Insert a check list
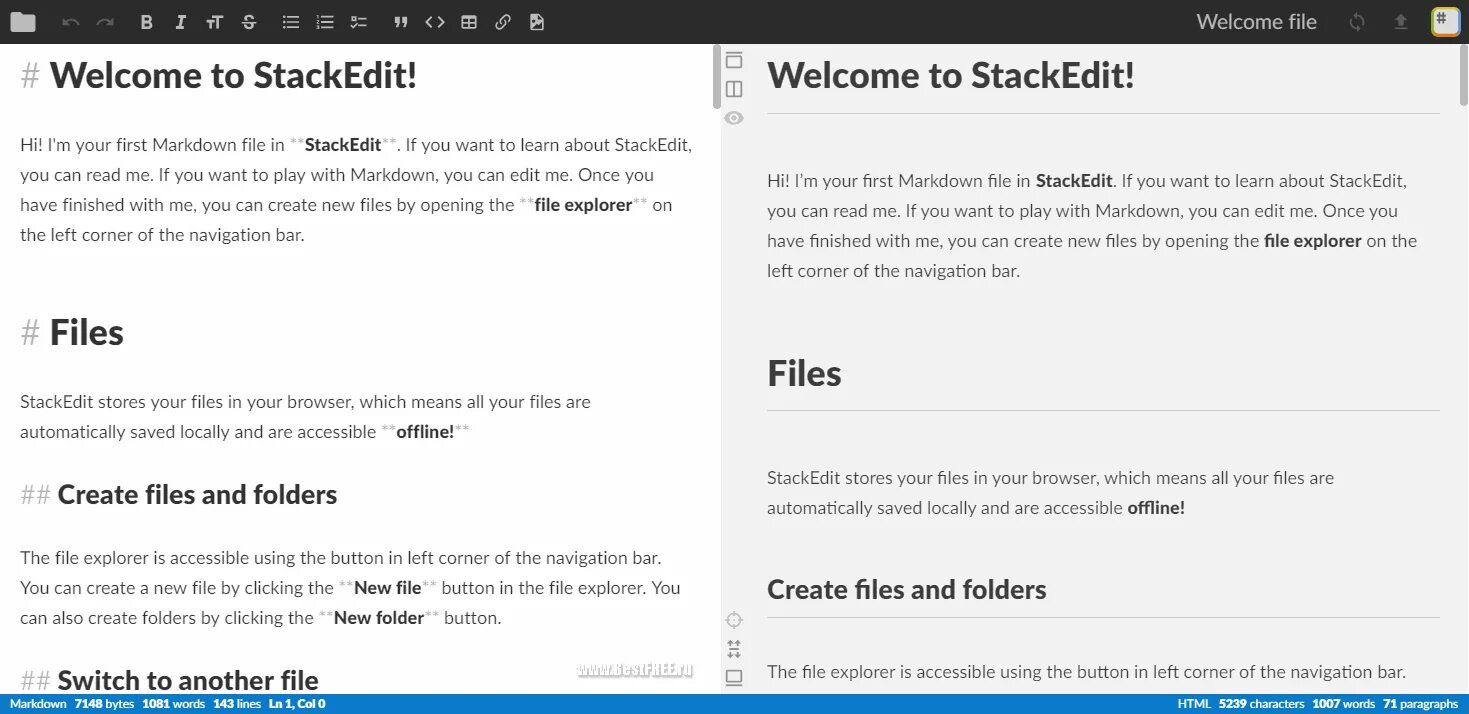1469x714 pixels. (x=359, y=22)
